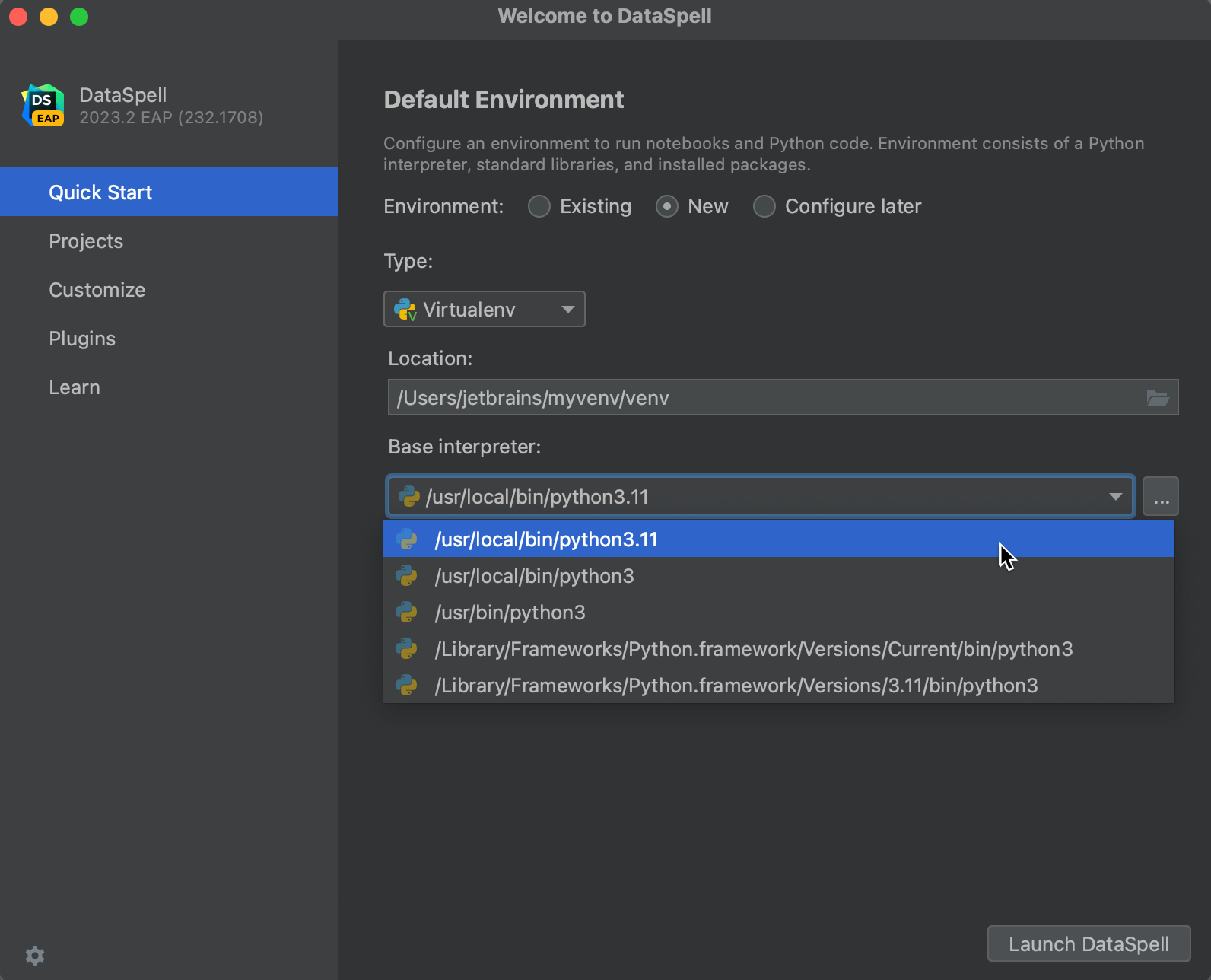Go to the Learn section
Screen dimensions: 1211x980
point(75,387)
